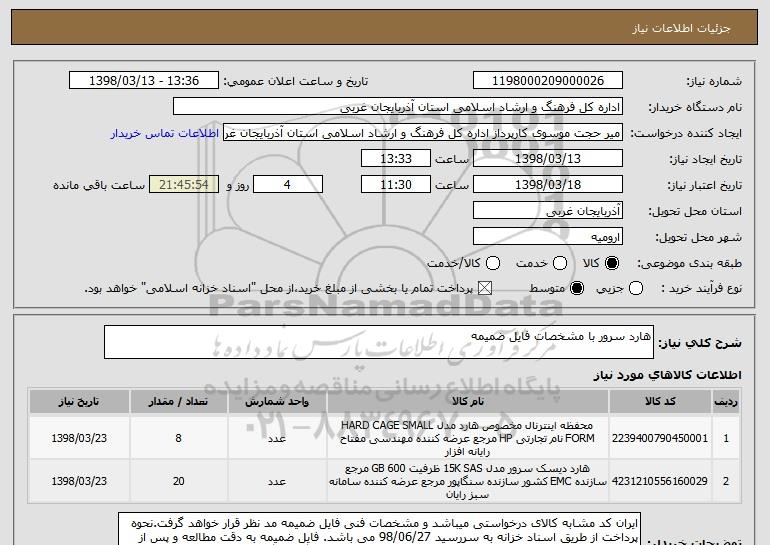Image resolution: width=770 pixels, height=545 pixels.
Task: Click column header واحد شمارش
Action: 277,402
